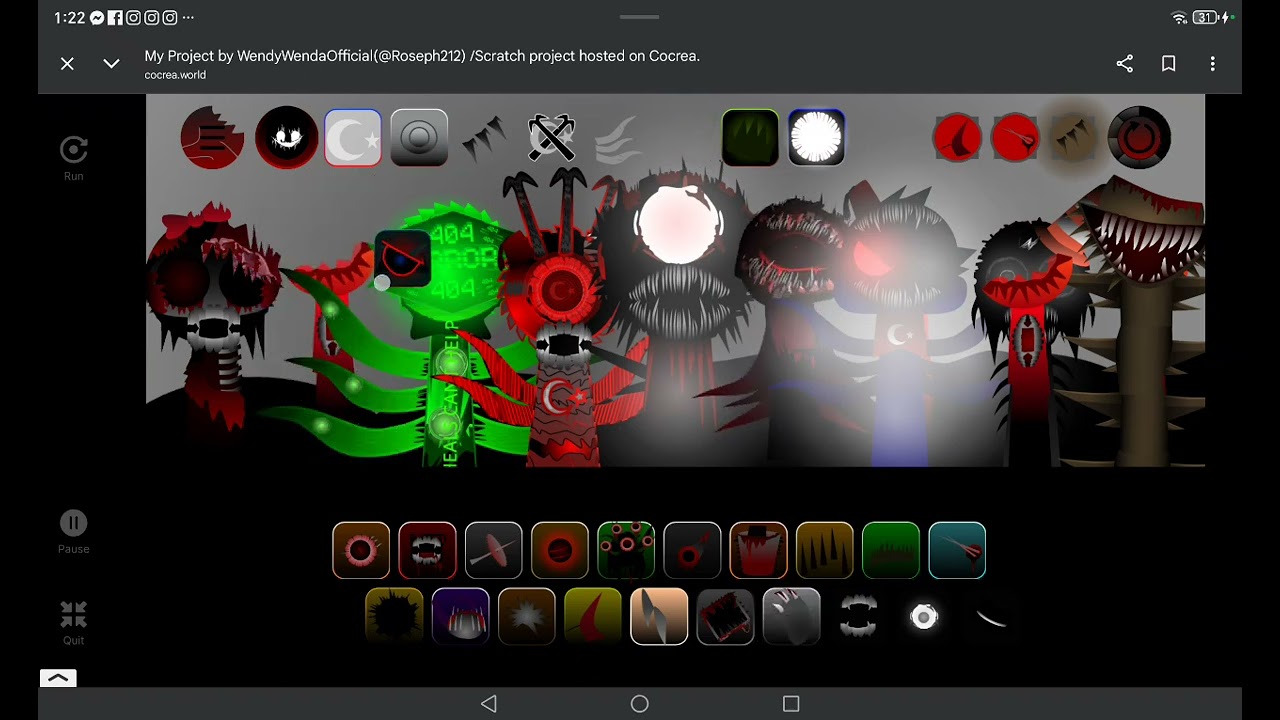Tap the Android back button
This screenshot has height=720, width=1280.
(x=489, y=704)
